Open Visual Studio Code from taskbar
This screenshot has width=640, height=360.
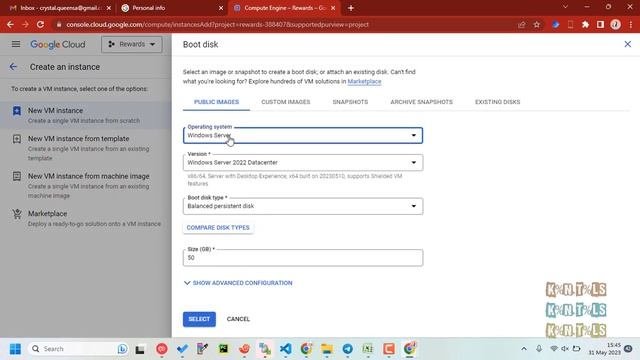pos(285,349)
